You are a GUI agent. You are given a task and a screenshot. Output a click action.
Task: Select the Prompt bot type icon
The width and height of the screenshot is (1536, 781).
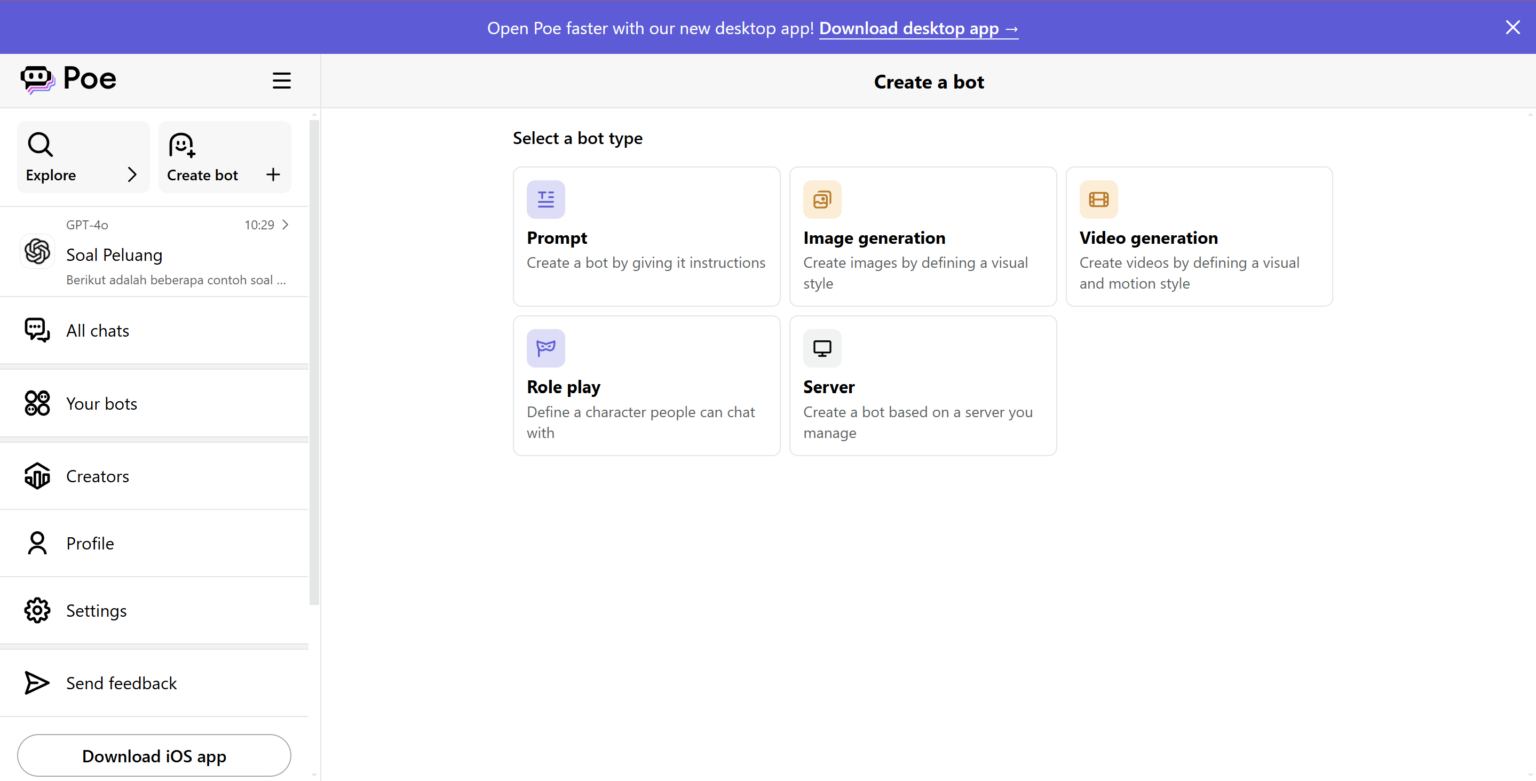pos(546,199)
